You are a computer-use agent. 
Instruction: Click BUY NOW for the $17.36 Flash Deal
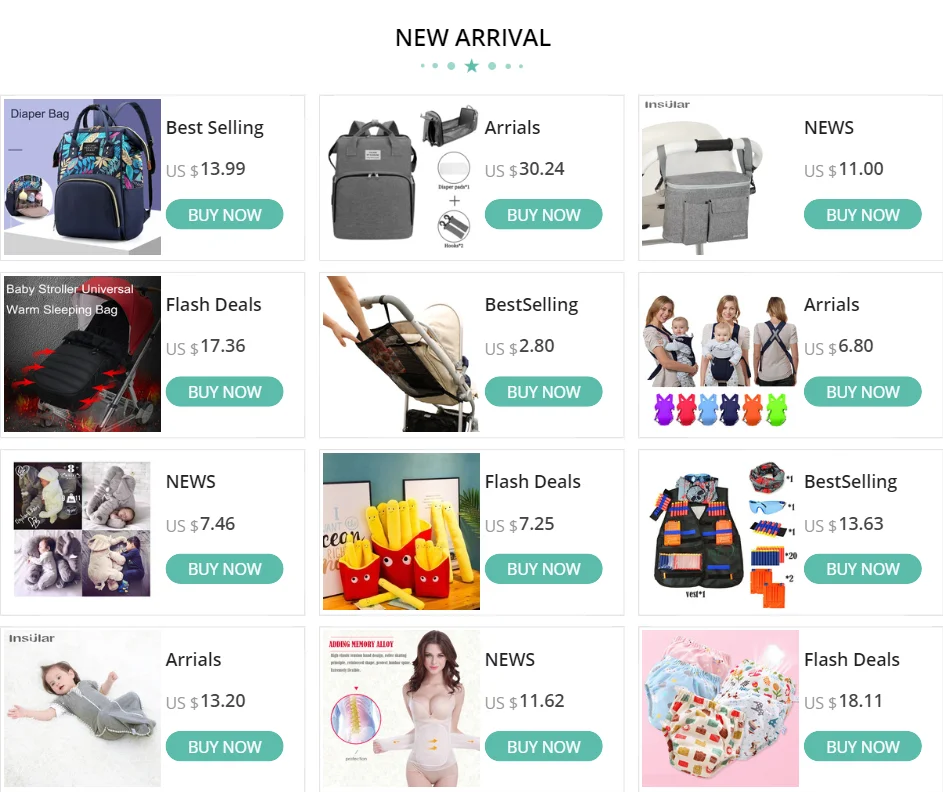224,391
